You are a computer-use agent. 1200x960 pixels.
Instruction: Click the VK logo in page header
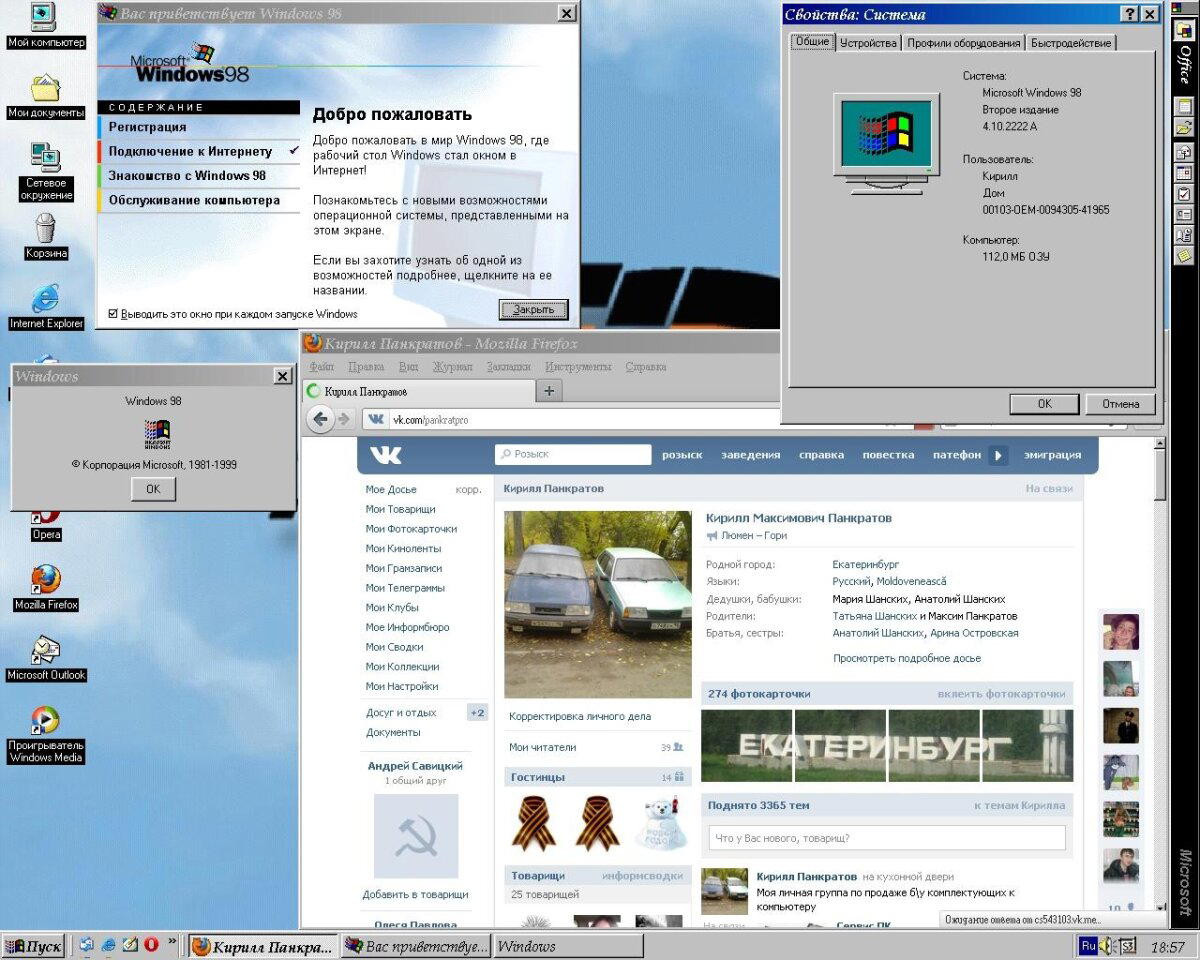tap(386, 455)
